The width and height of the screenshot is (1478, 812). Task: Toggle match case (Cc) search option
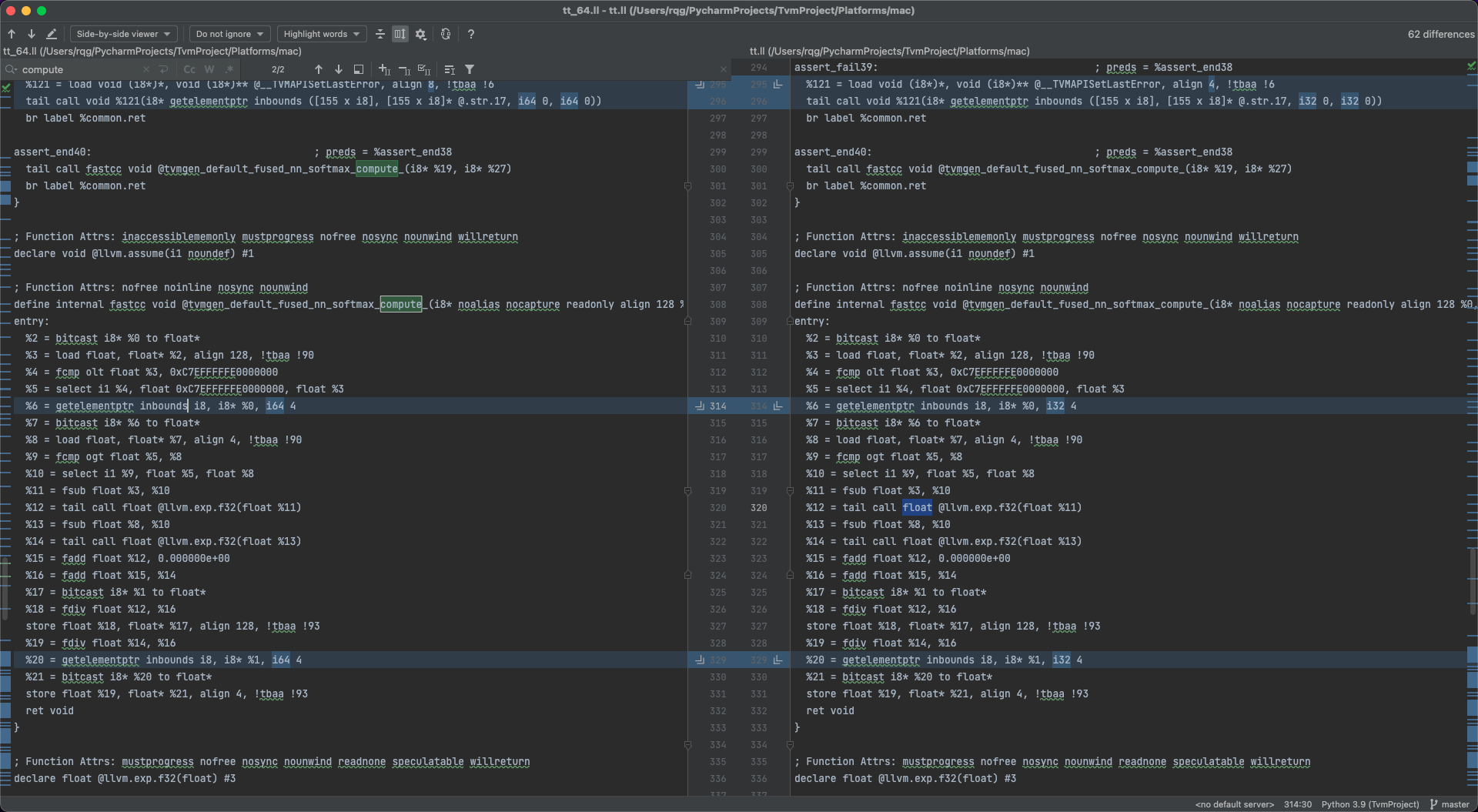click(x=189, y=69)
